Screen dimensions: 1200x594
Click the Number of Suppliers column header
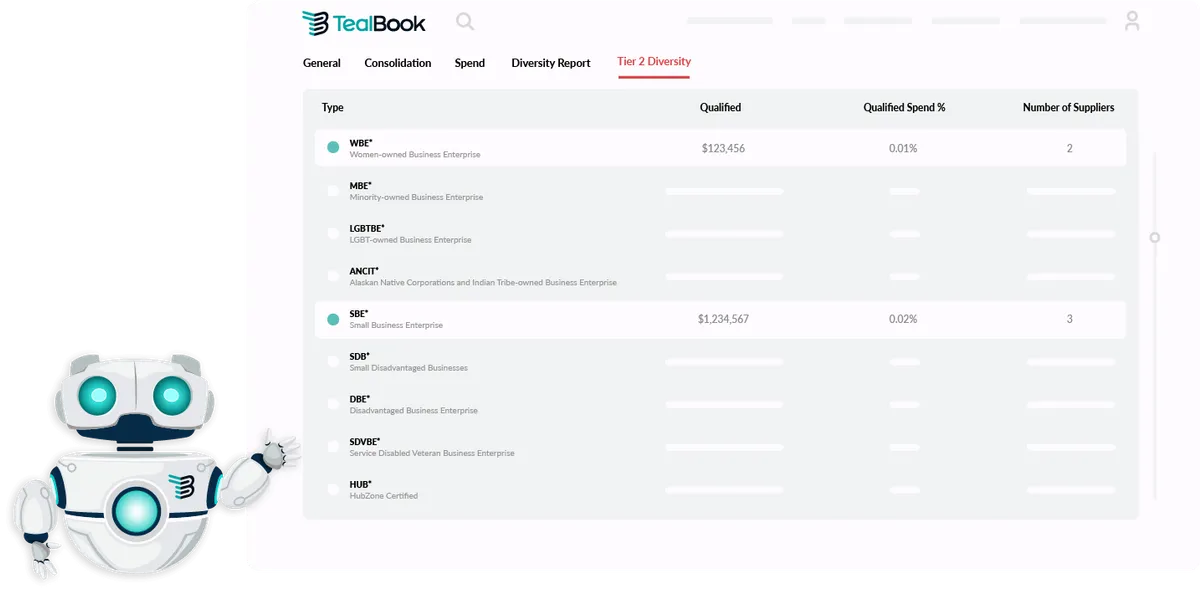1068,108
